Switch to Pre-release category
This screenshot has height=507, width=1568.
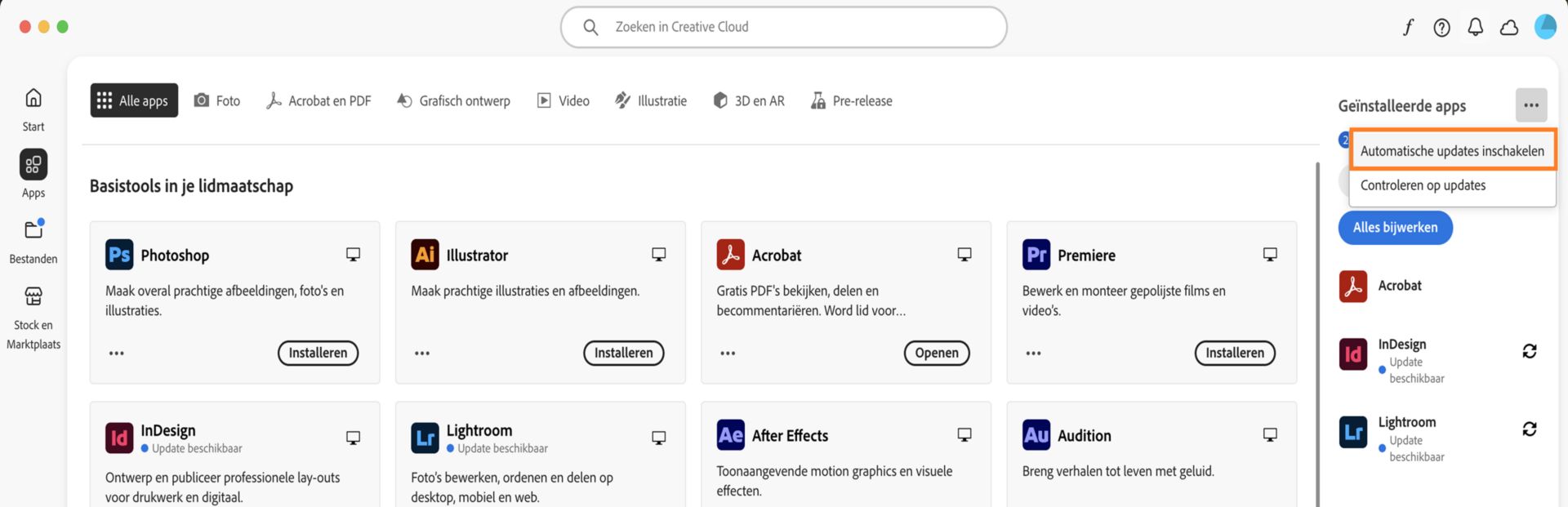pos(852,100)
